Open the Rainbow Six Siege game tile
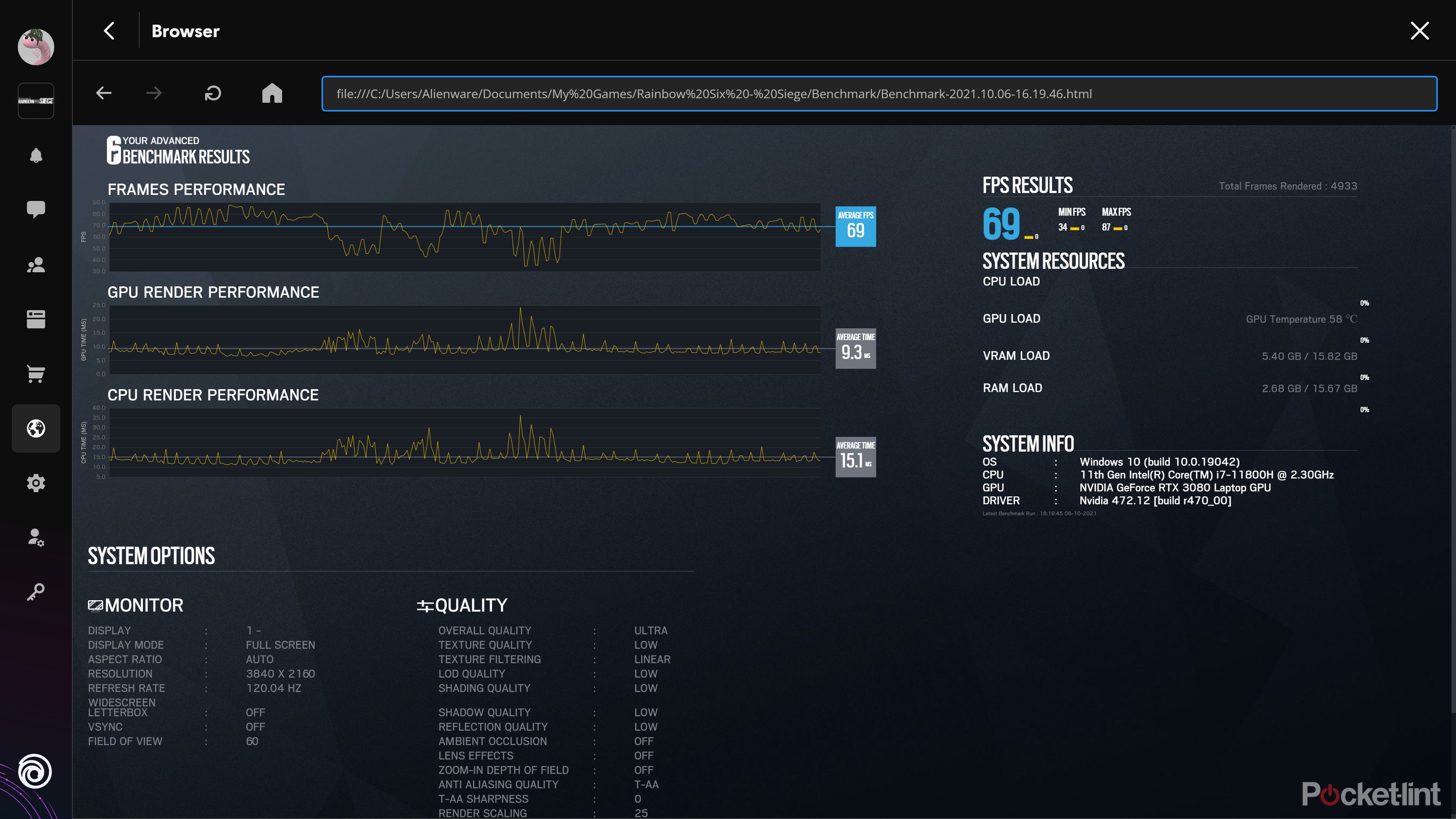This screenshot has width=1456, height=819. pyautogui.click(x=36, y=100)
